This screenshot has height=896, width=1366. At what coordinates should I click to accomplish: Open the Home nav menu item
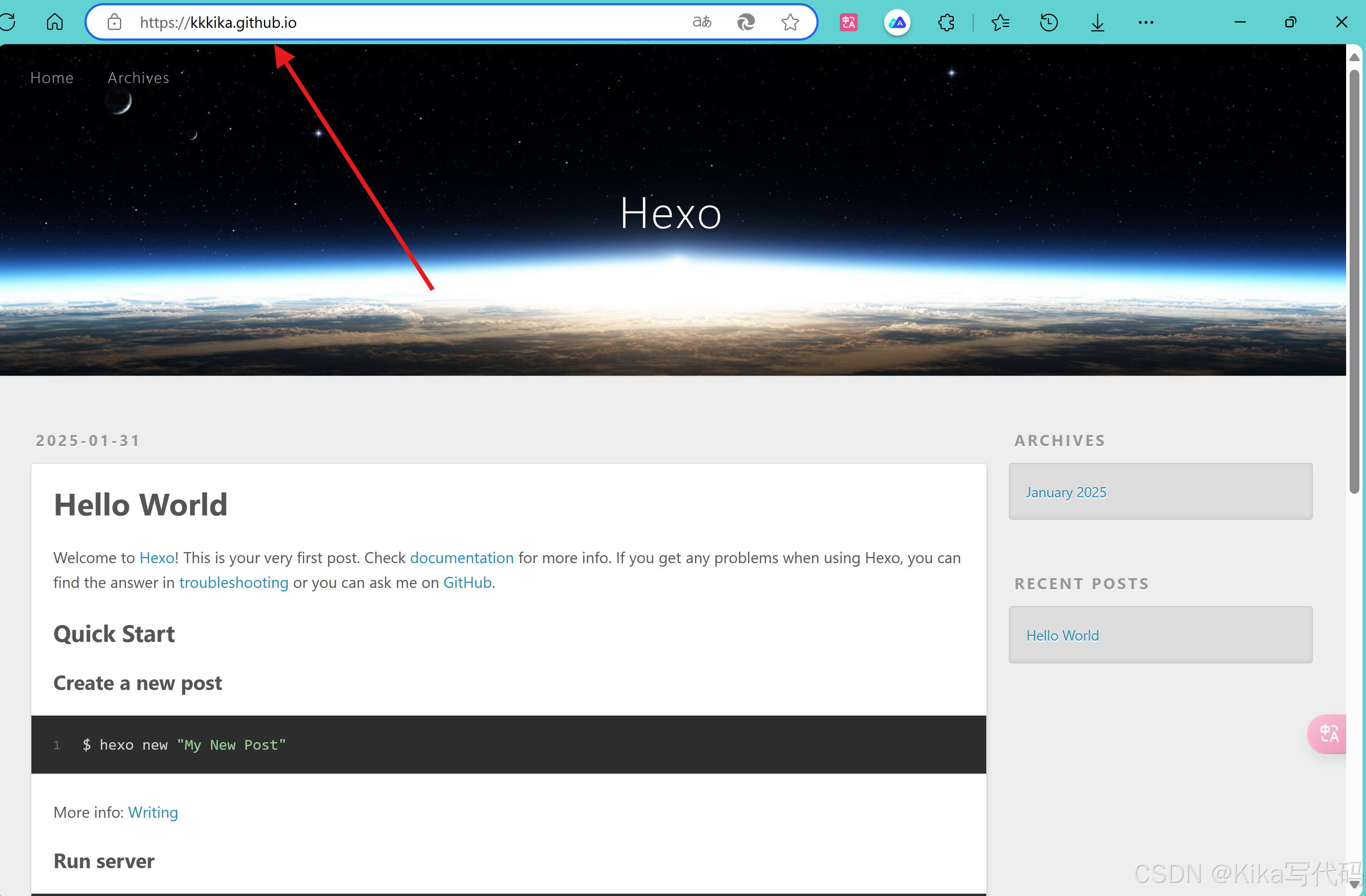[x=52, y=77]
